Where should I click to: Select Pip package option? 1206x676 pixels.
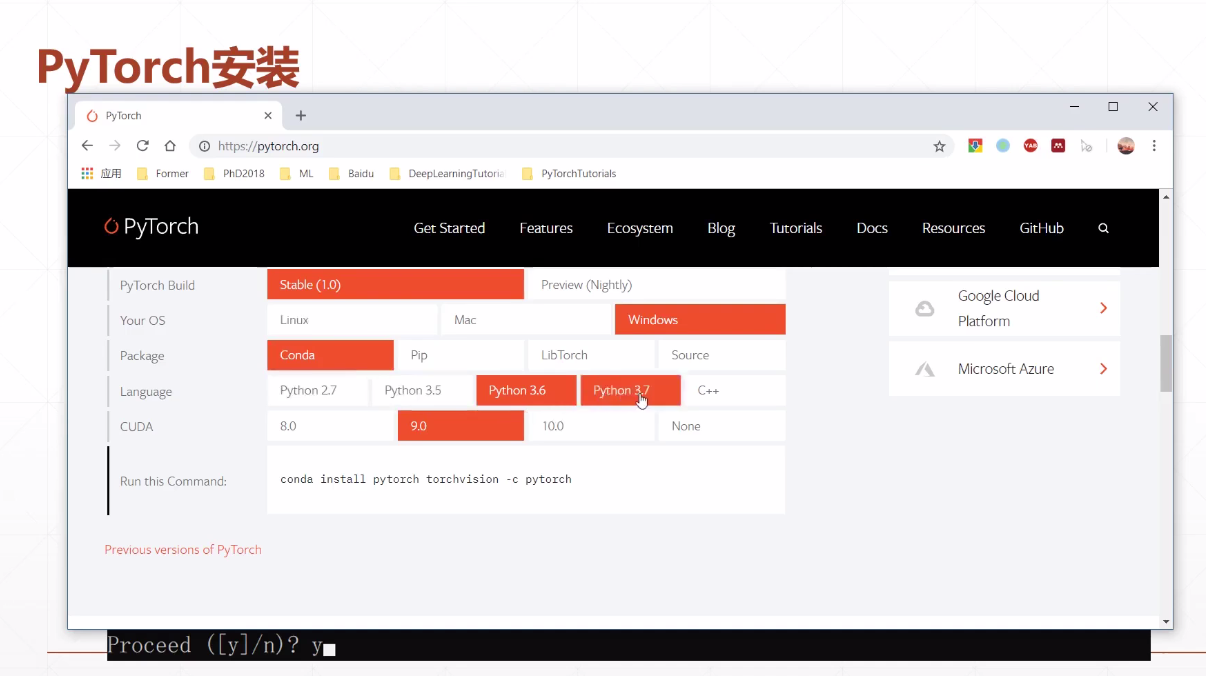461,355
